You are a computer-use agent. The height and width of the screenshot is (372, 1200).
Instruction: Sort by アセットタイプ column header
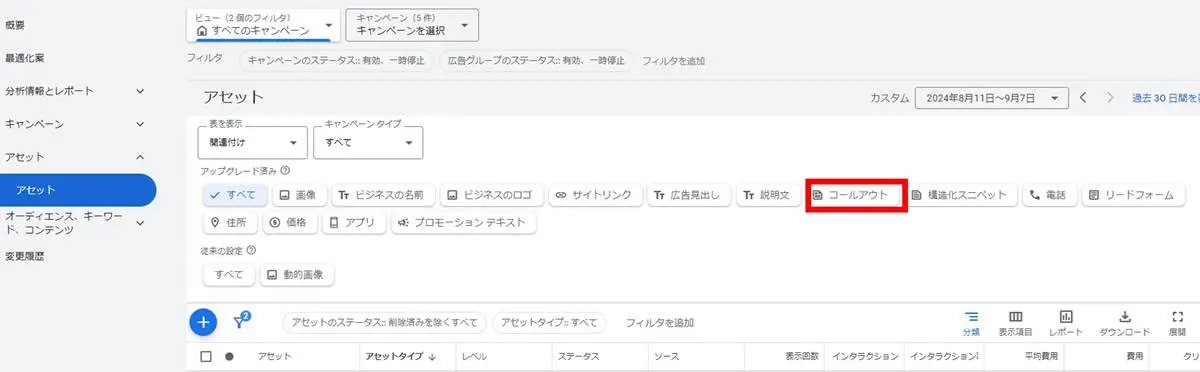[x=400, y=356]
